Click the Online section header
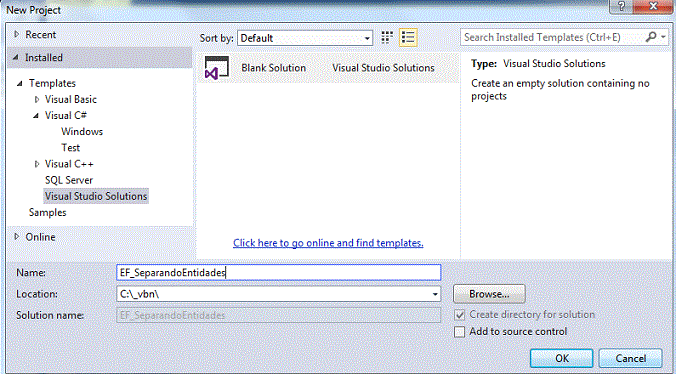This screenshot has height=374, width=676. coord(40,237)
